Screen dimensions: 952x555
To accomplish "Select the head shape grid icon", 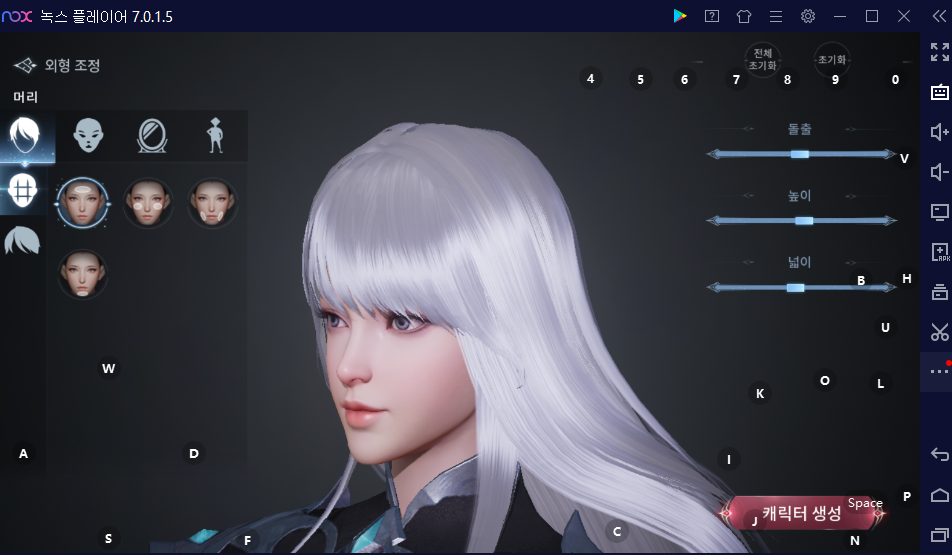I will pos(22,190).
